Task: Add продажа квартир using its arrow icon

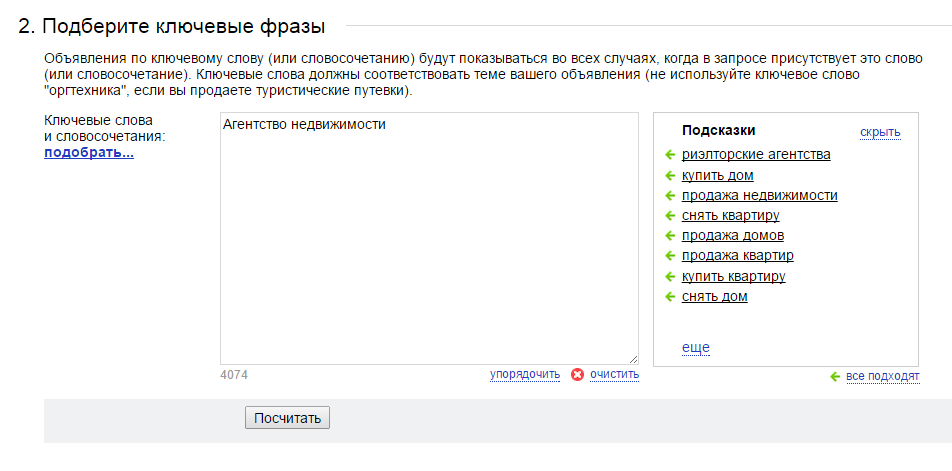Action: coord(670,256)
